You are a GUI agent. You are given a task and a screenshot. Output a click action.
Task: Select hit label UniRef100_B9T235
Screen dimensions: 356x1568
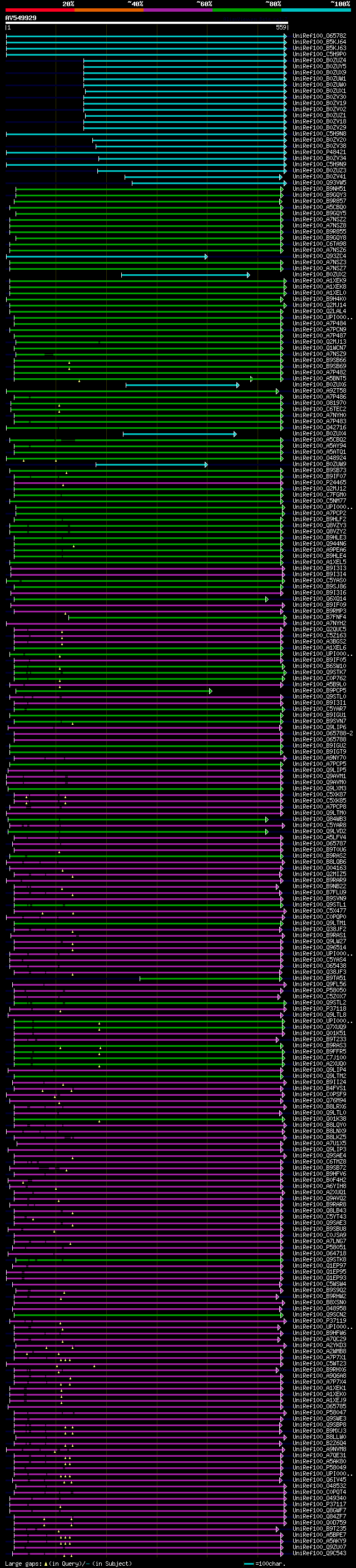click(319, 1529)
